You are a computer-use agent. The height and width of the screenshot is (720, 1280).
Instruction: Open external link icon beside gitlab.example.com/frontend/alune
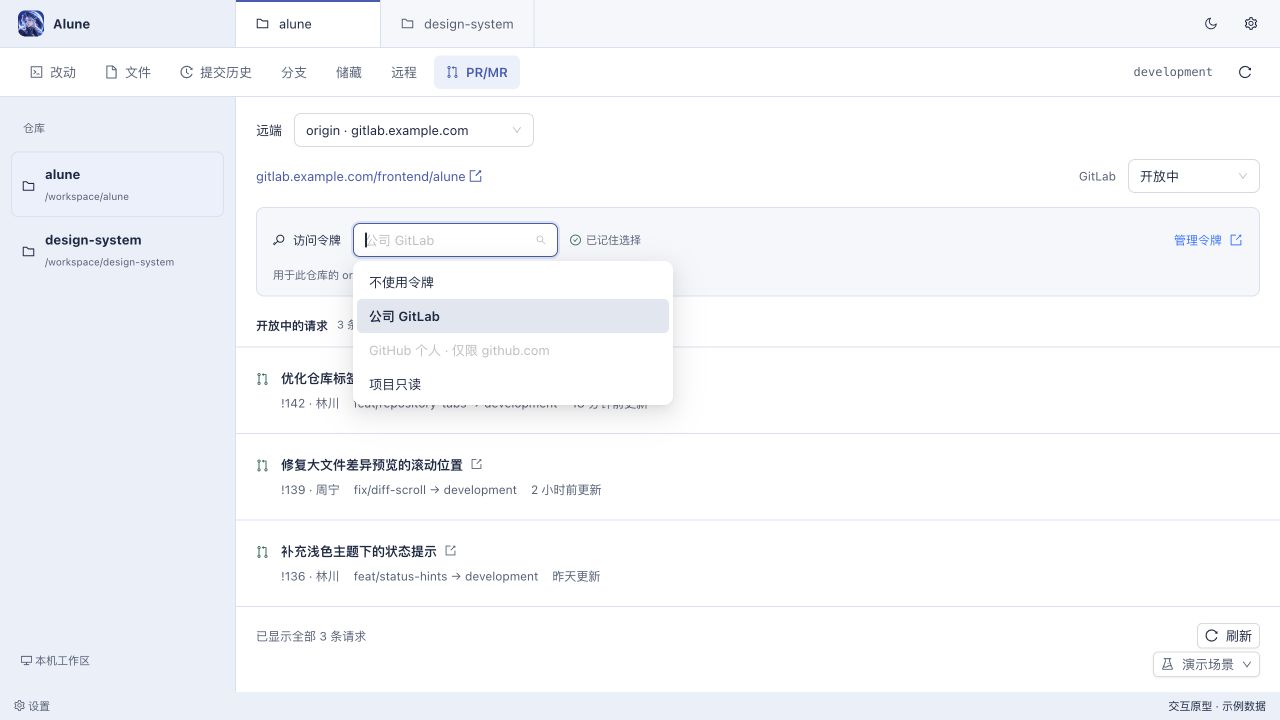(476, 176)
